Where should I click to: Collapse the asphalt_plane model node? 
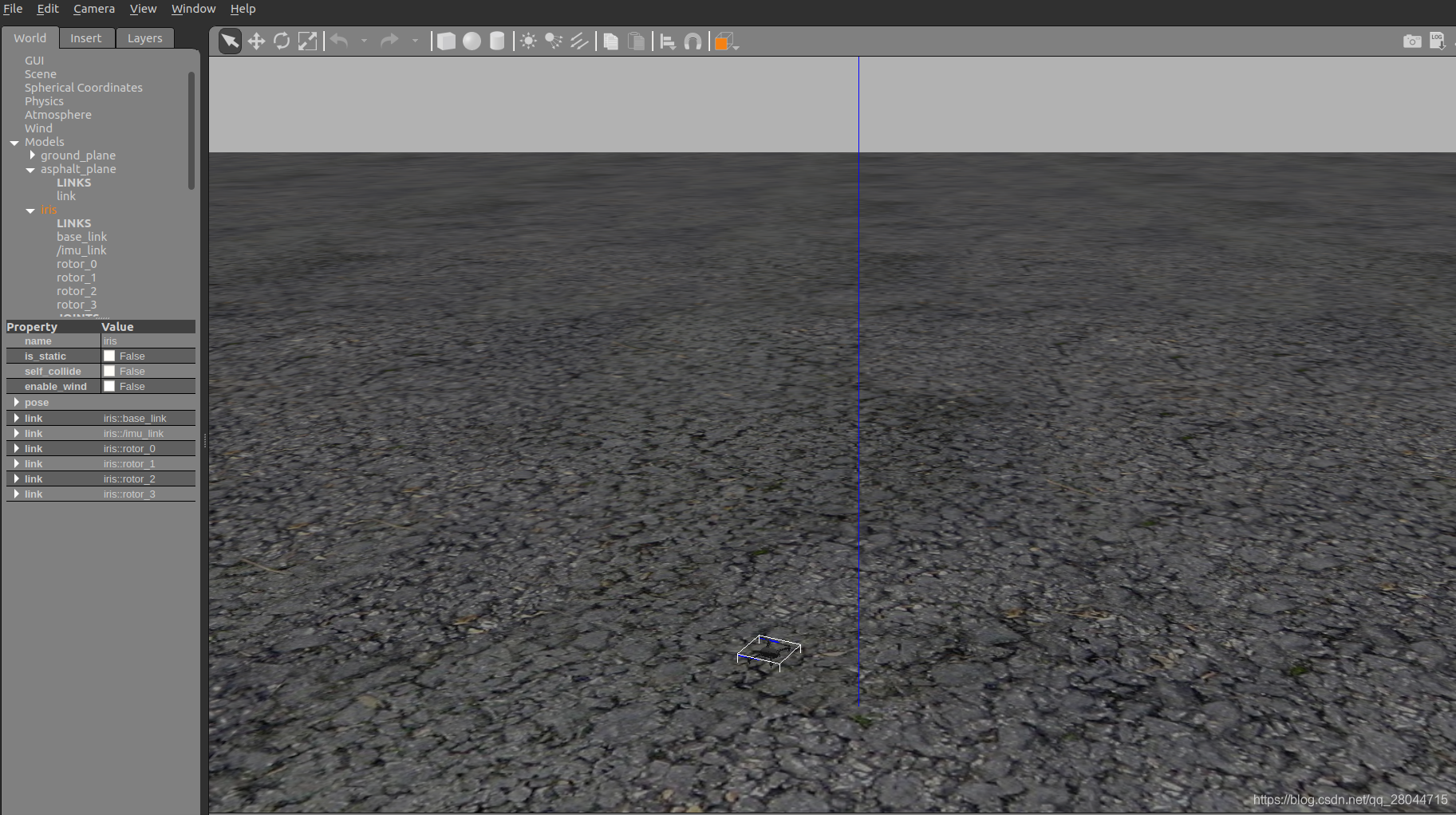pyautogui.click(x=30, y=170)
